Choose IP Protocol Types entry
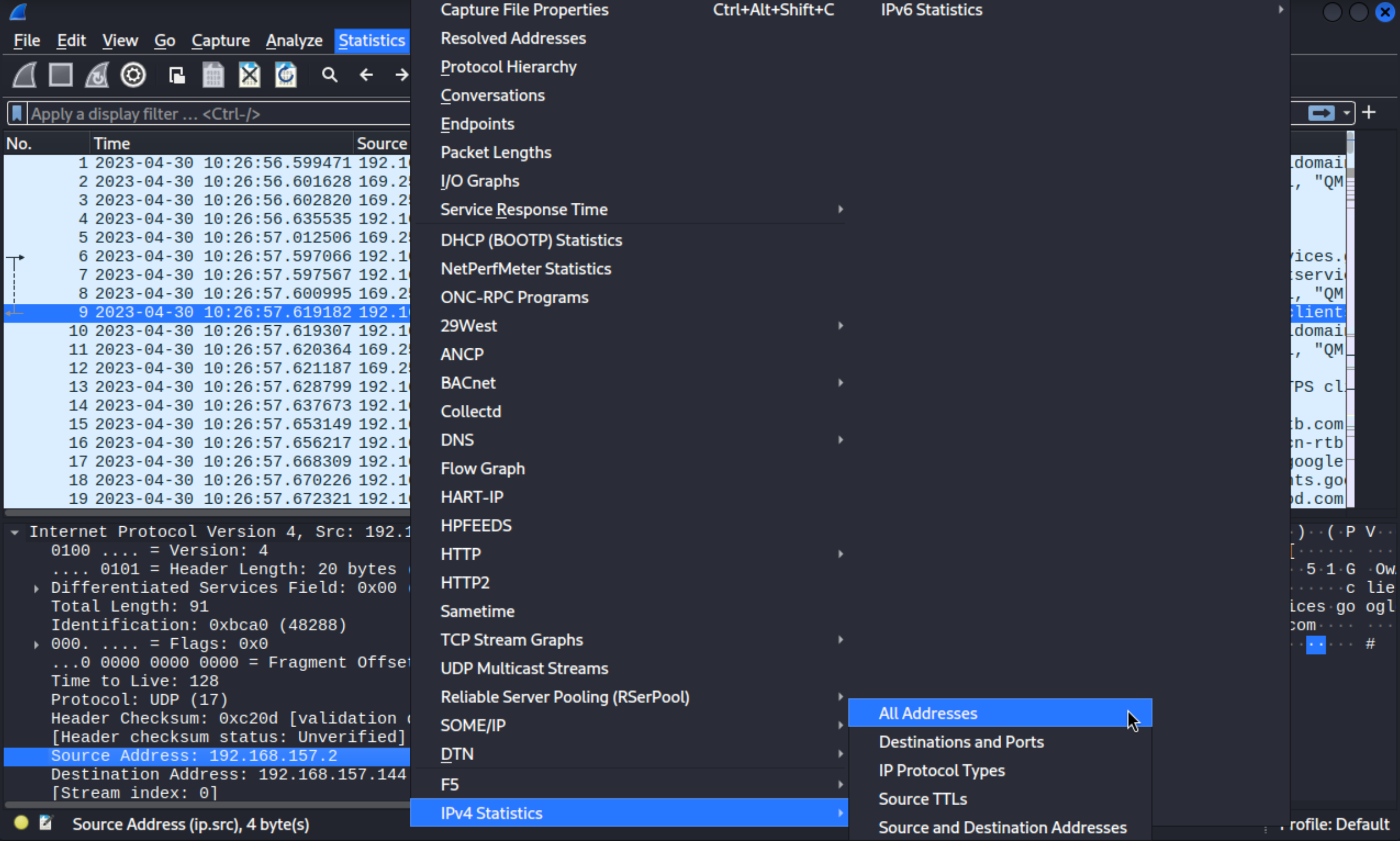The height and width of the screenshot is (841, 1400). [1000, 771]
